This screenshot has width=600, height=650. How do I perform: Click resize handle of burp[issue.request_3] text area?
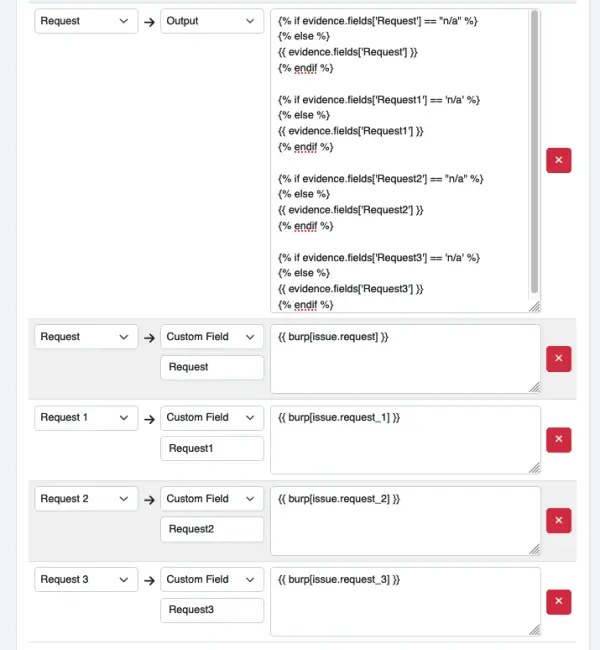click(x=534, y=629)
